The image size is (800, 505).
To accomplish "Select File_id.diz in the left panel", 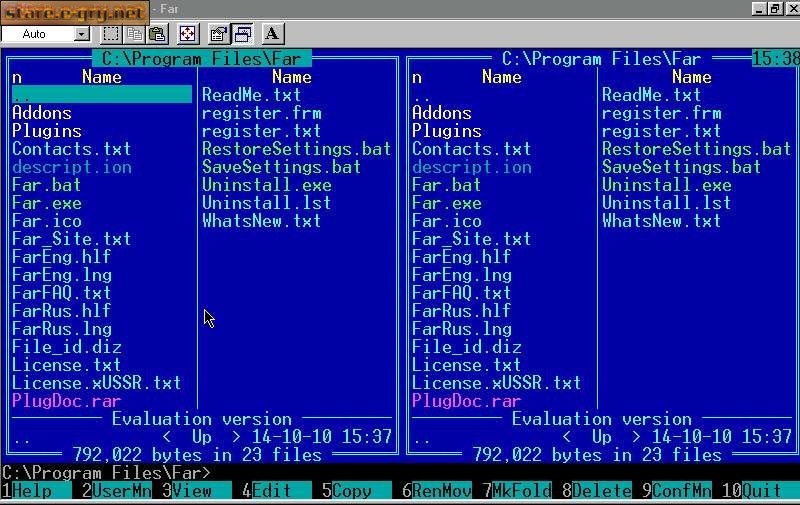I will coord(66,347).
